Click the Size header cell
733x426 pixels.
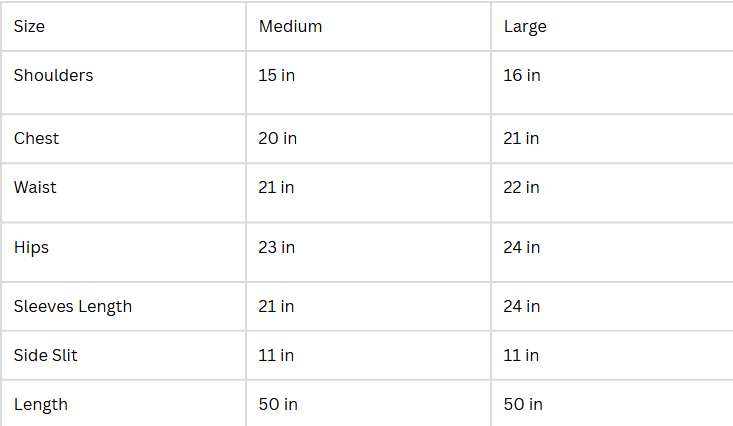[x=29, y=27]
